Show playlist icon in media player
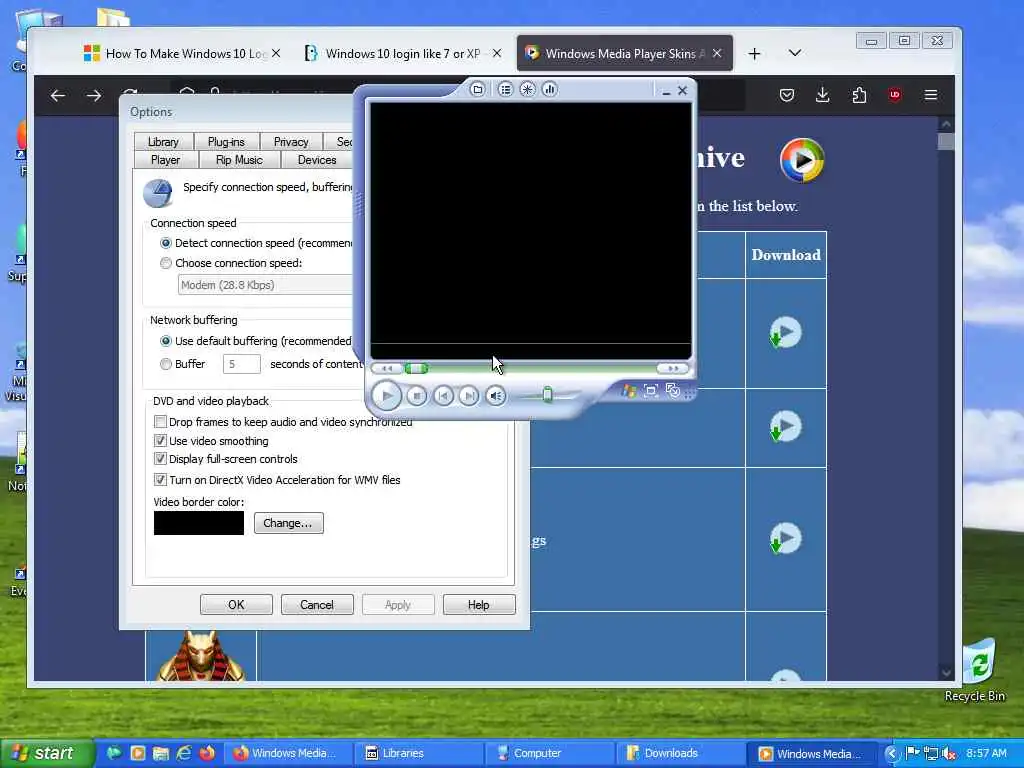 click(x=505, y=89)
